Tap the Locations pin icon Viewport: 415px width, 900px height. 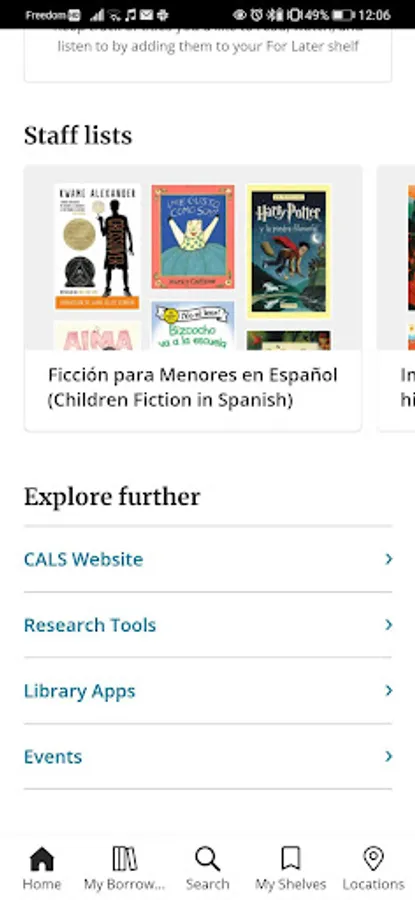coord(374,859)
